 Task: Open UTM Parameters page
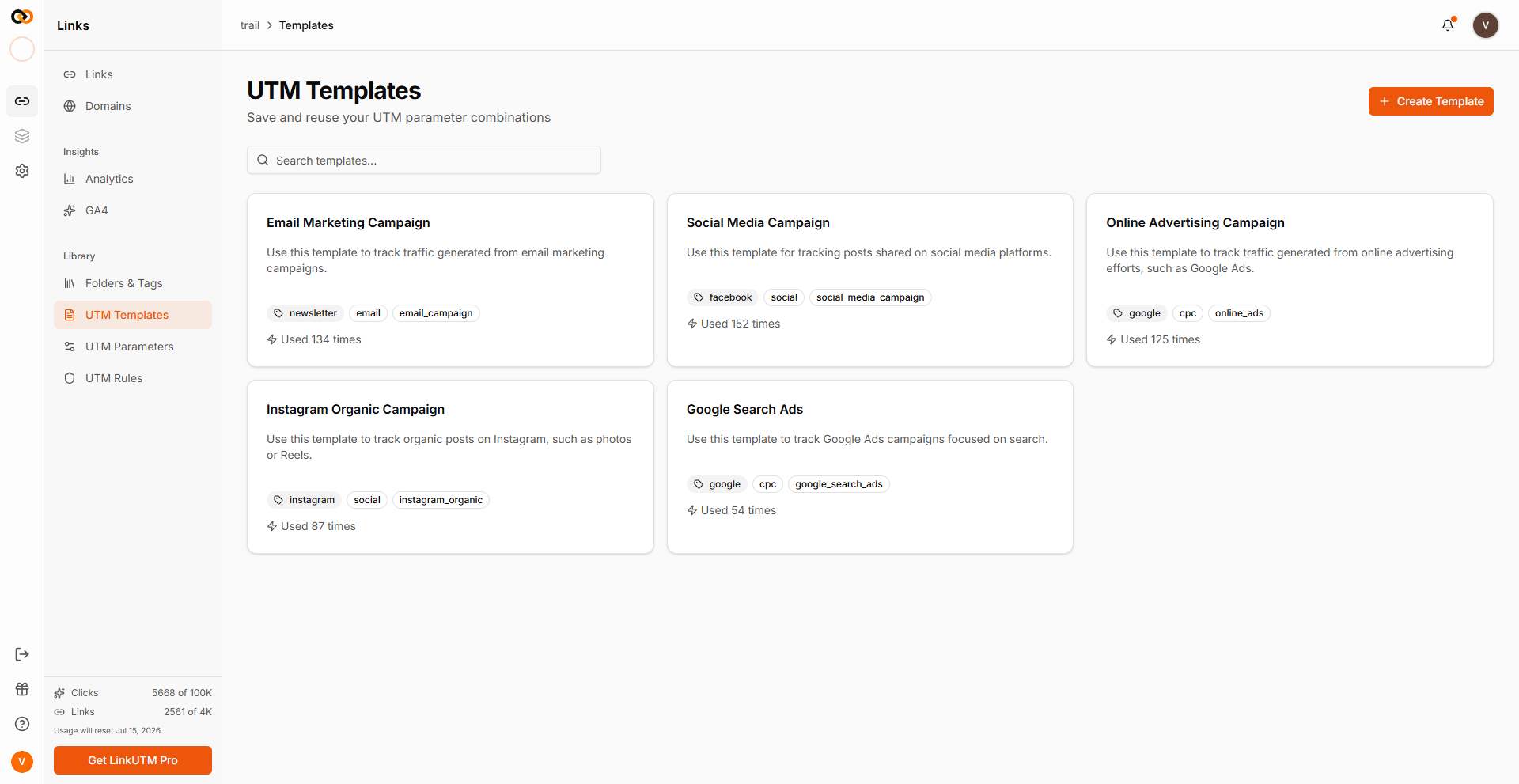click(133, 347)
